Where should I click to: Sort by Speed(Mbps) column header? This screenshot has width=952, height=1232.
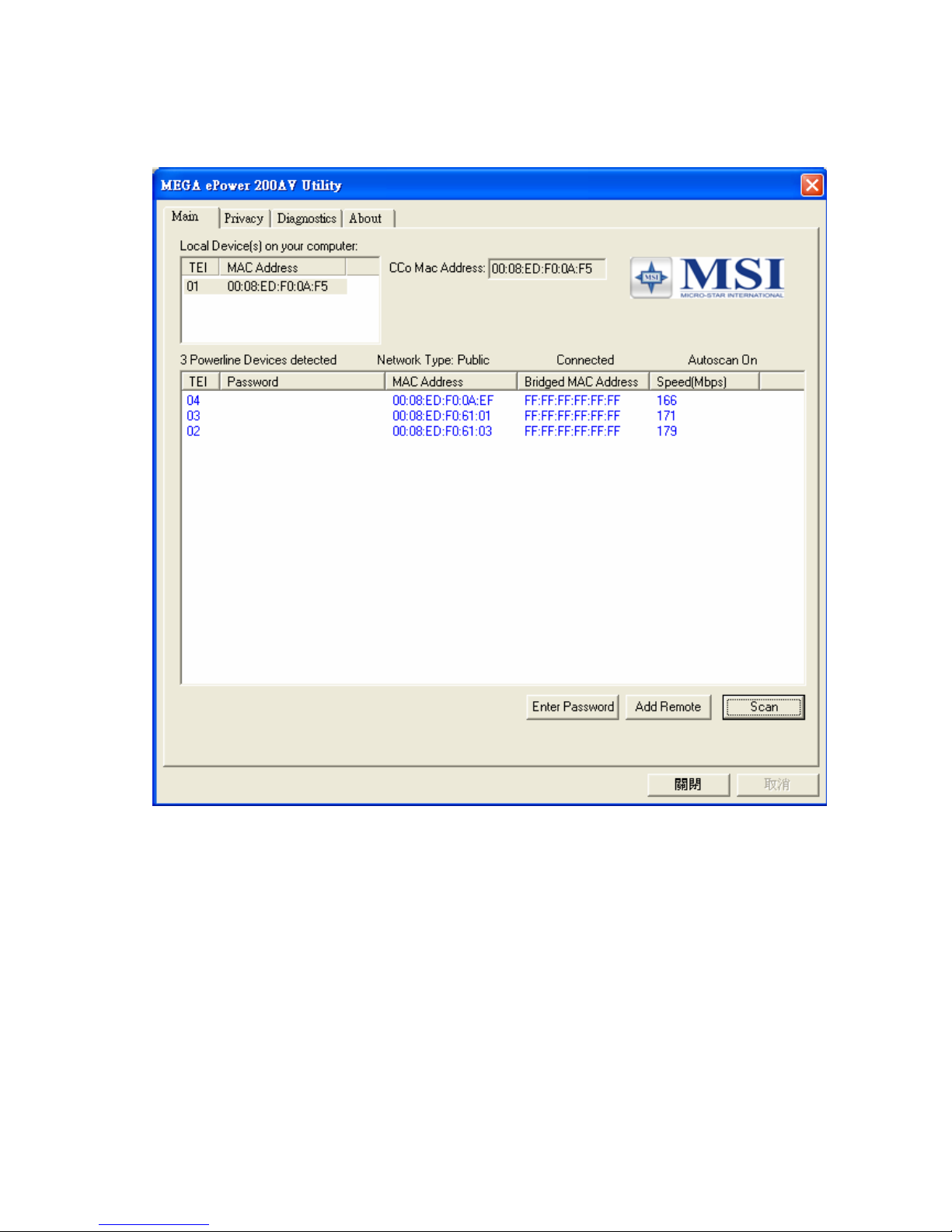point(704,382)
